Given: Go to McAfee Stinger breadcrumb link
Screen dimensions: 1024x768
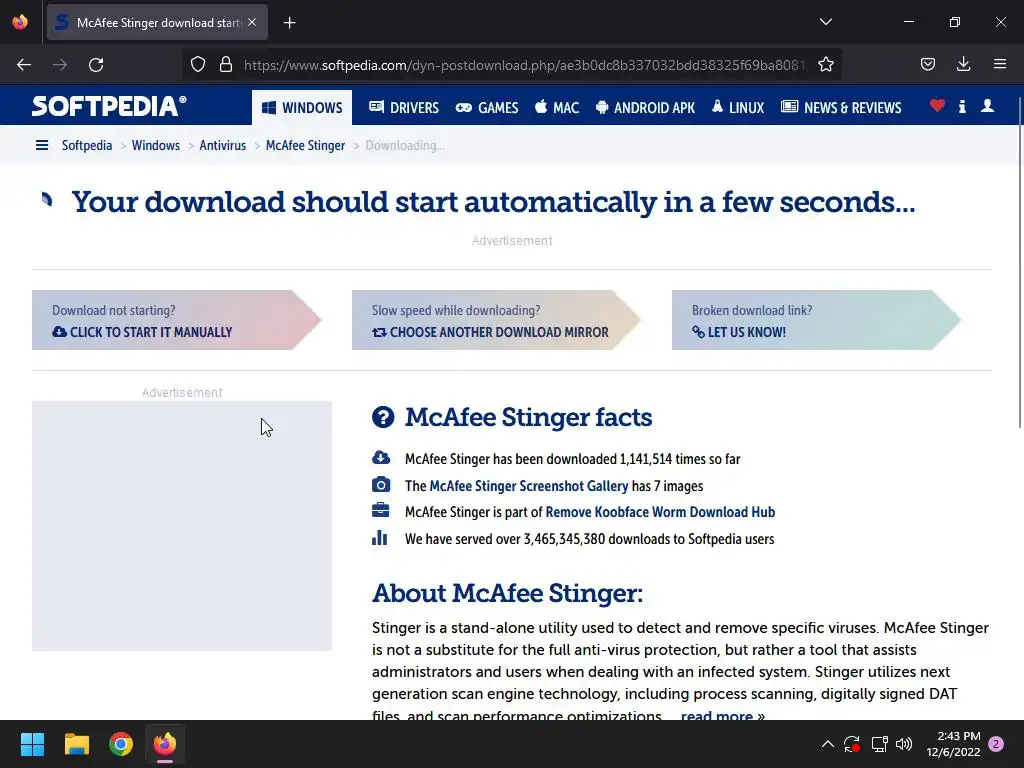Looking at the screenshot, I should pyautogui.click(x=305, y=145).
